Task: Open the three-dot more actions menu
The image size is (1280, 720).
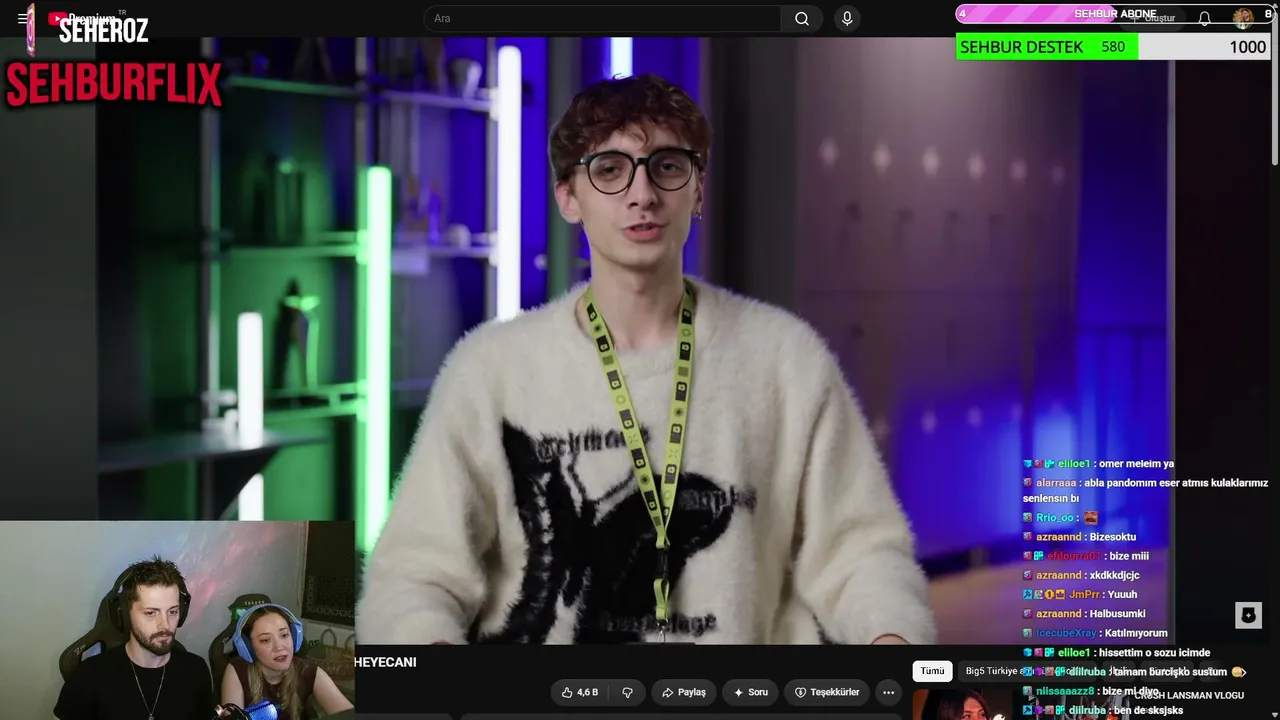Action: [888, 692]
